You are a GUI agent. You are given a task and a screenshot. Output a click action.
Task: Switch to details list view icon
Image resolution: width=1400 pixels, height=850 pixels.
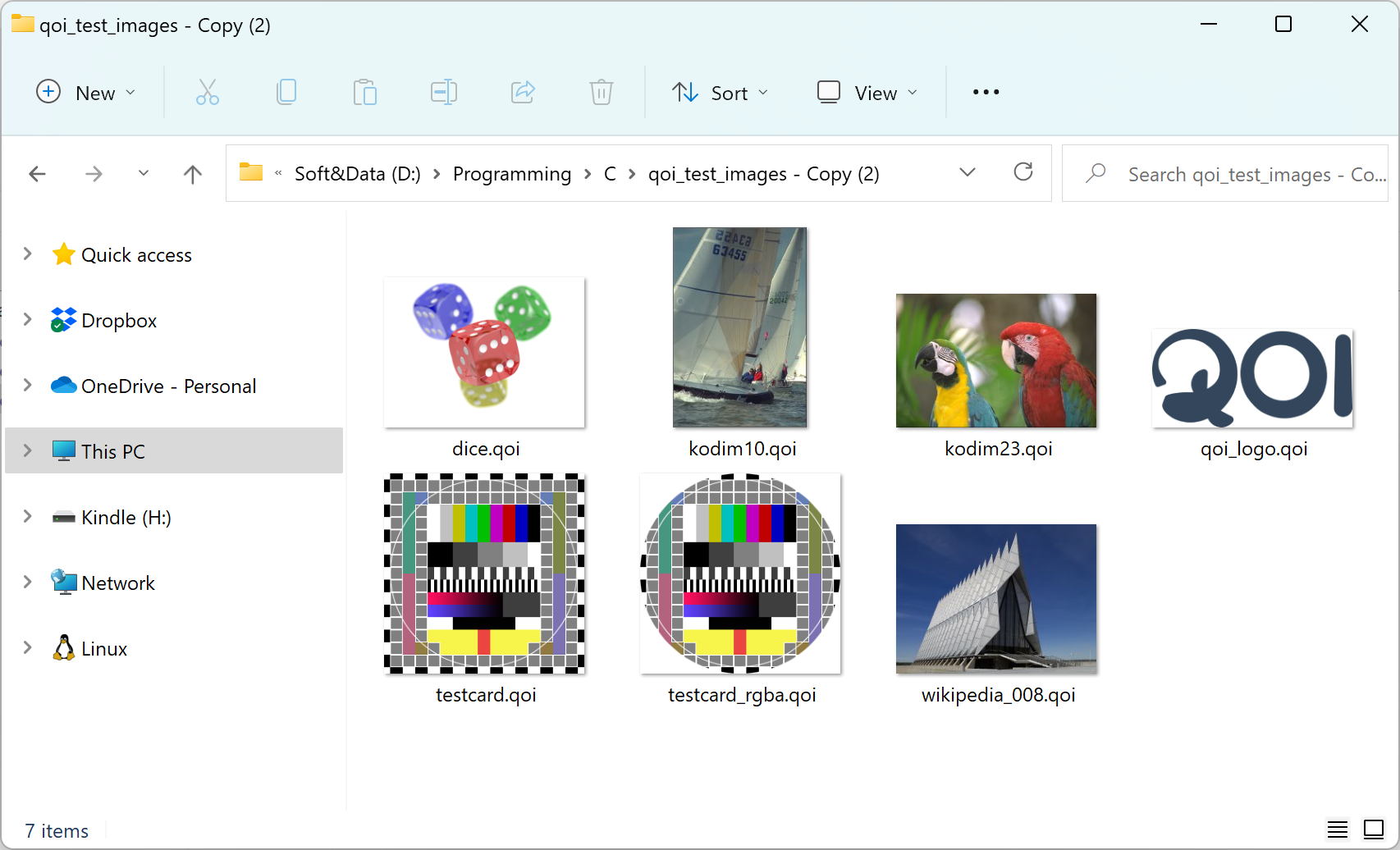pos(1338,829)
